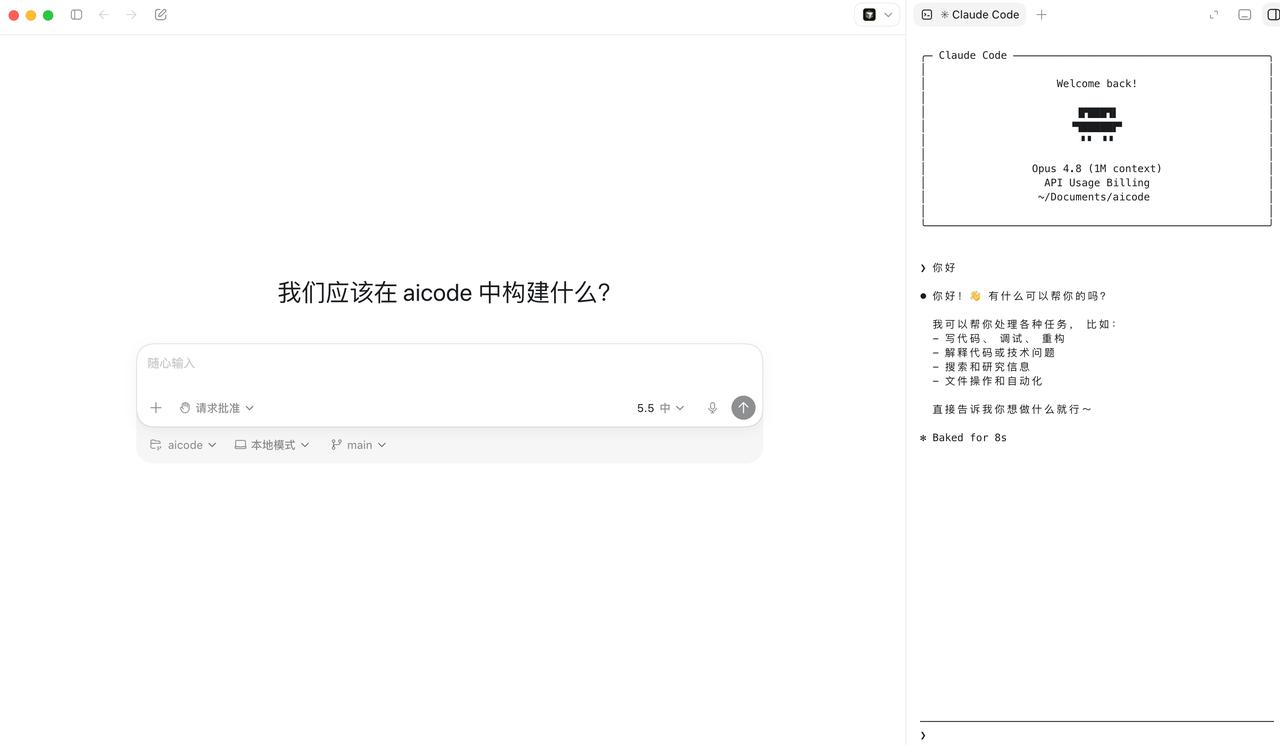Start a new chat with compose icon
Viewport: 1280px width, 745px height.
pyautogui.click(x=161, y=15)
